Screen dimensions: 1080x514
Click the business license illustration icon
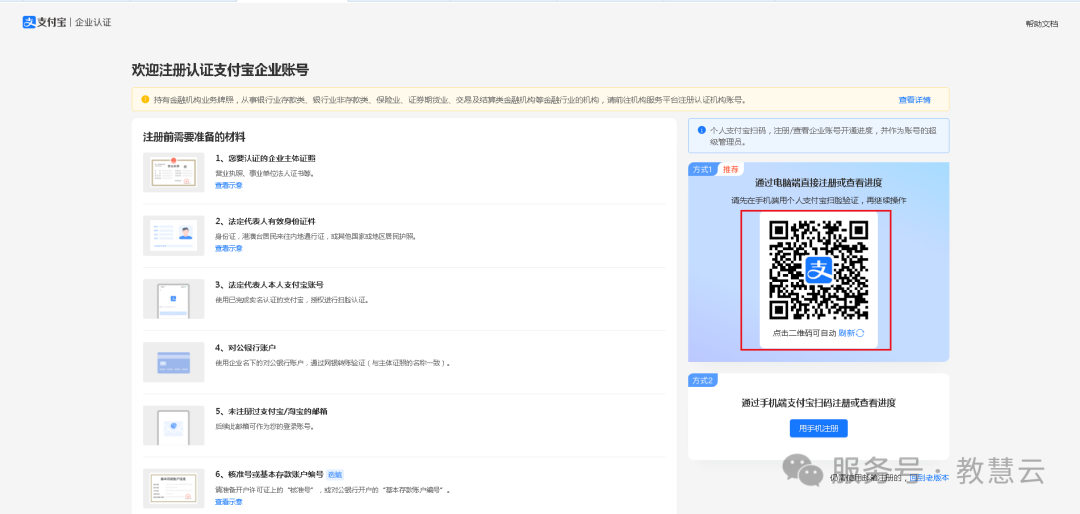173,172
